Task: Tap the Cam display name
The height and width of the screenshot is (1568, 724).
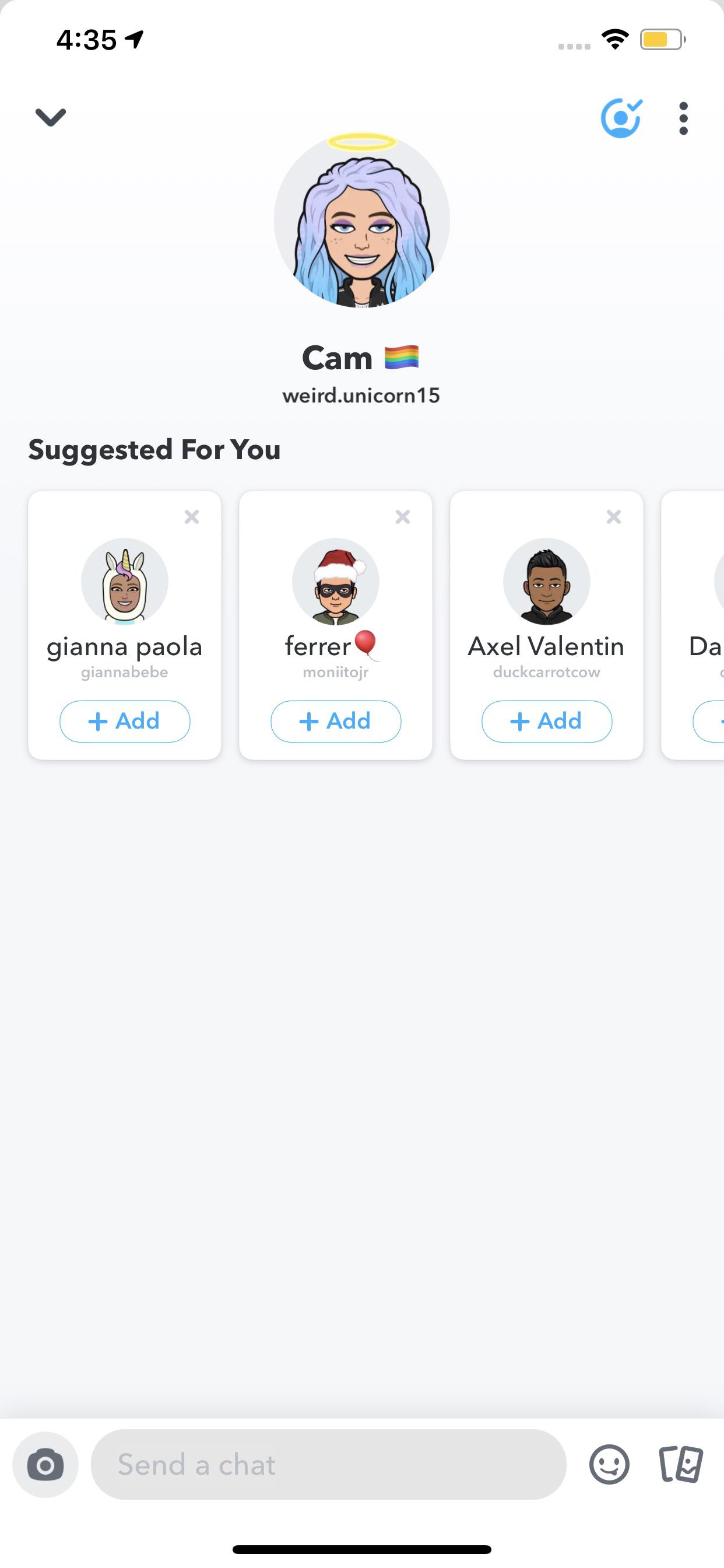Action: click(x=338, y=358)
